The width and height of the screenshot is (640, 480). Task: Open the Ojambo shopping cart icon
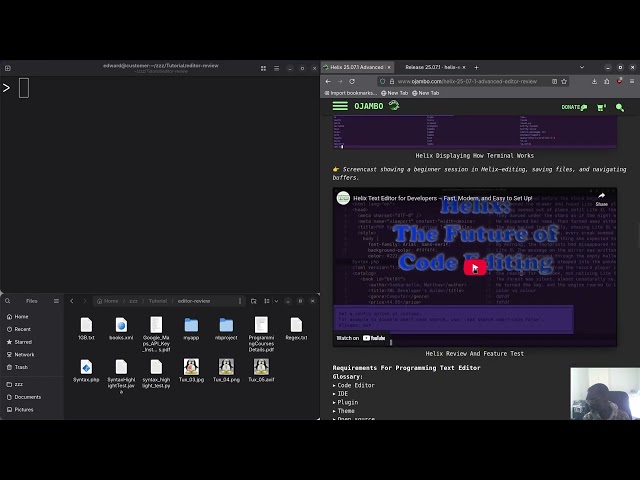[x=601, y=107]
